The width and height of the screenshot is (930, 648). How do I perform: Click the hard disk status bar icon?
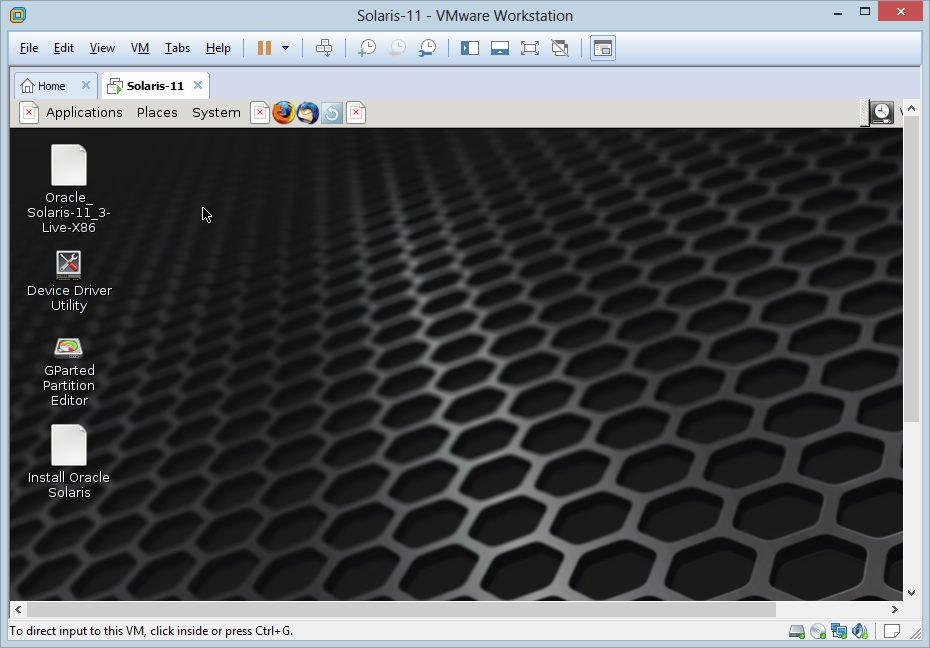797,631
